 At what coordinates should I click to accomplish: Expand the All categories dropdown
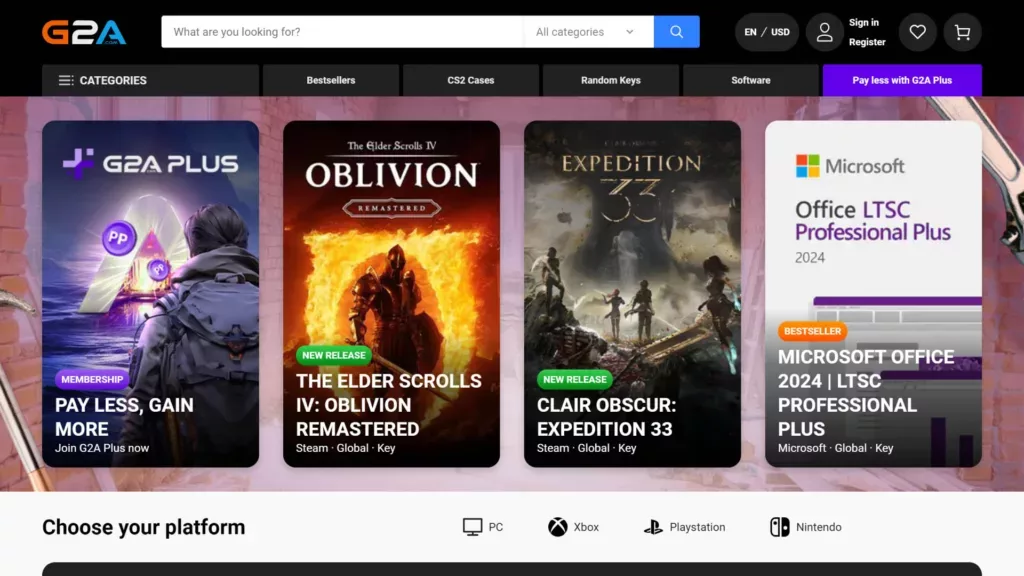click(x=587, y=32)
